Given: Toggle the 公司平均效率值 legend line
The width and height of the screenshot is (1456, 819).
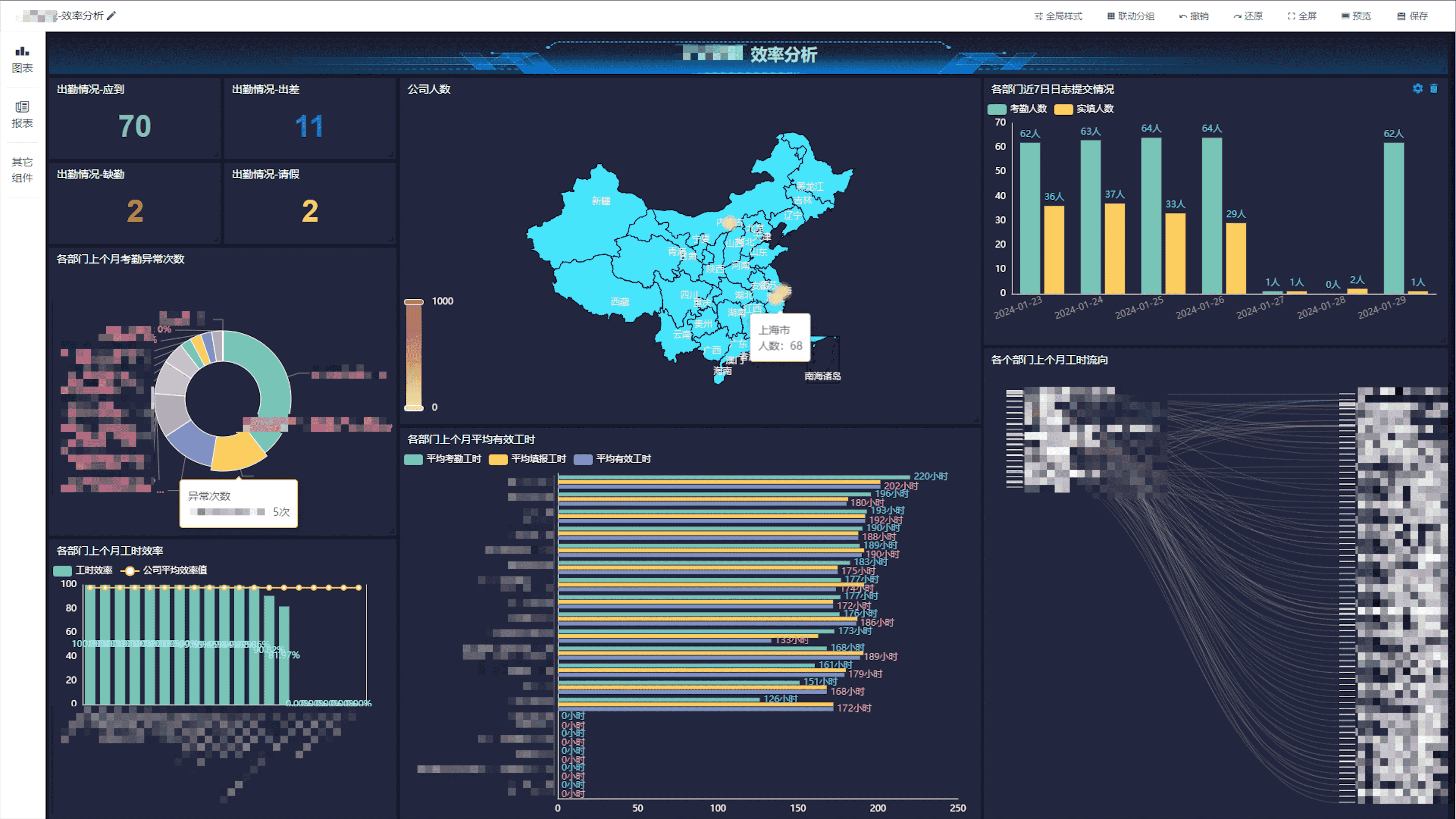Looking at the screenshot, I should click(x=164, y=570).
